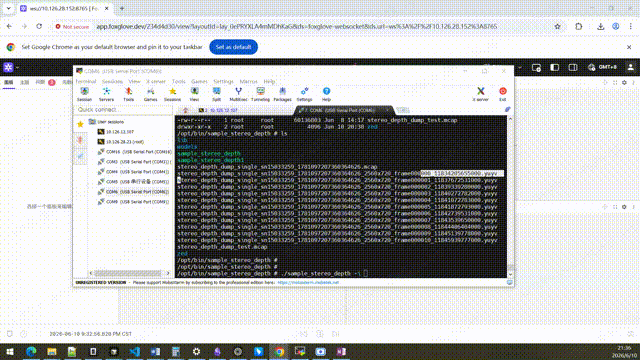
Task: Open the View toolbar icon
Action: (194, 94)
